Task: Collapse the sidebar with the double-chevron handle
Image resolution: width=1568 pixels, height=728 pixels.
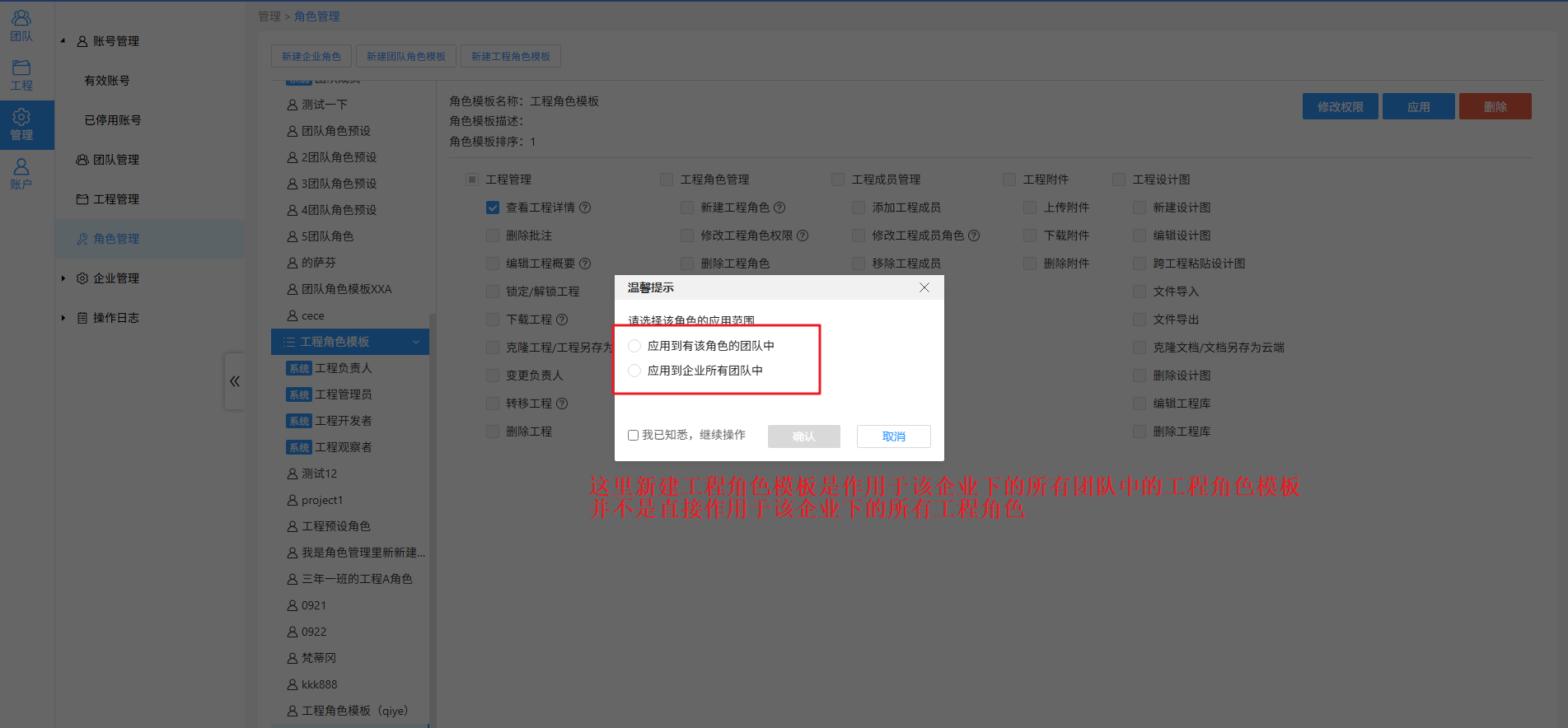Action: point(235,381)
